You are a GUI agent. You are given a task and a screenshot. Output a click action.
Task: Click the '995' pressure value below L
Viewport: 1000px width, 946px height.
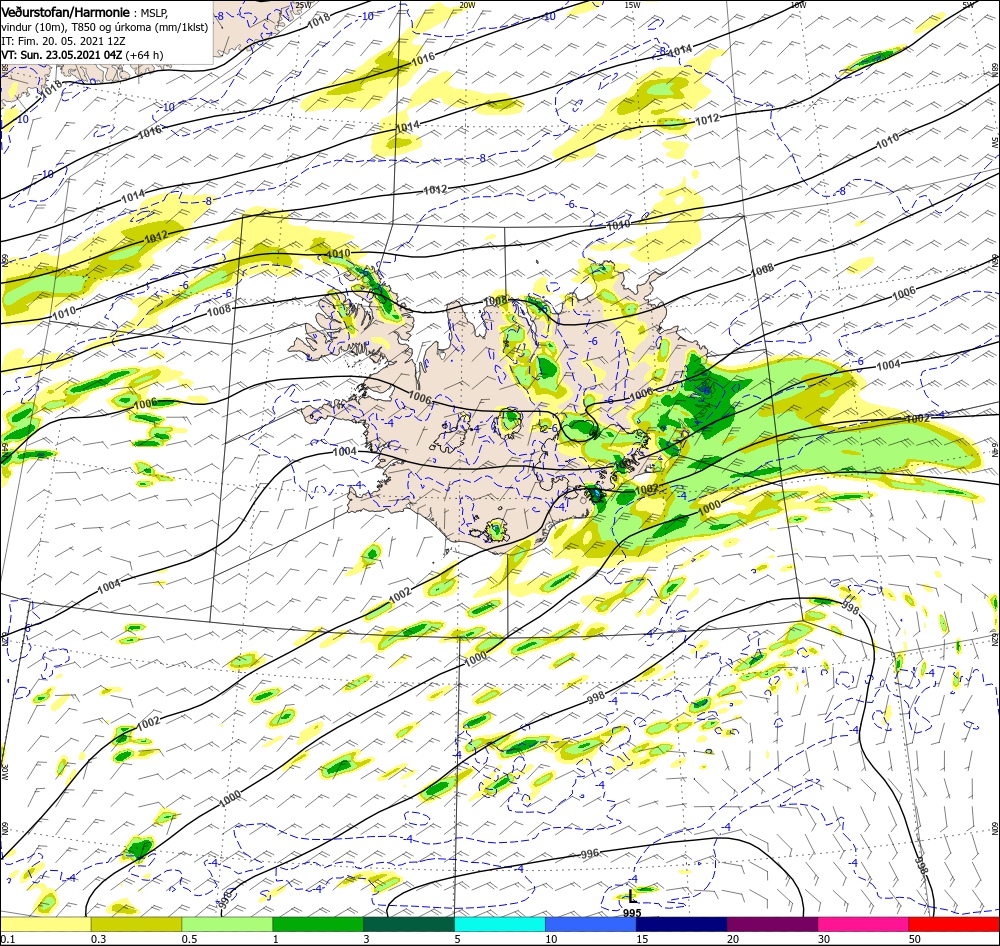(632, 913)
